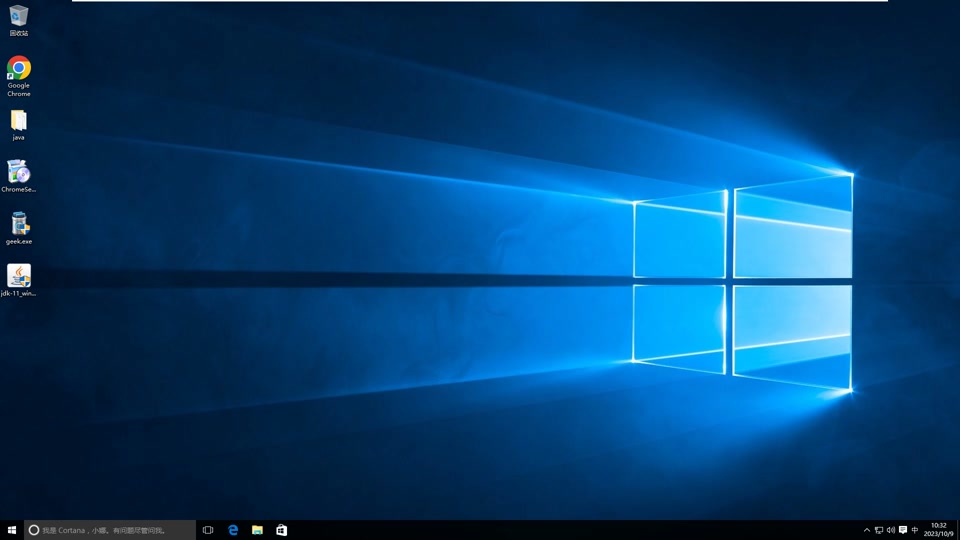Open Task View from taskbar
960x540 pixels.
point(208,530)
